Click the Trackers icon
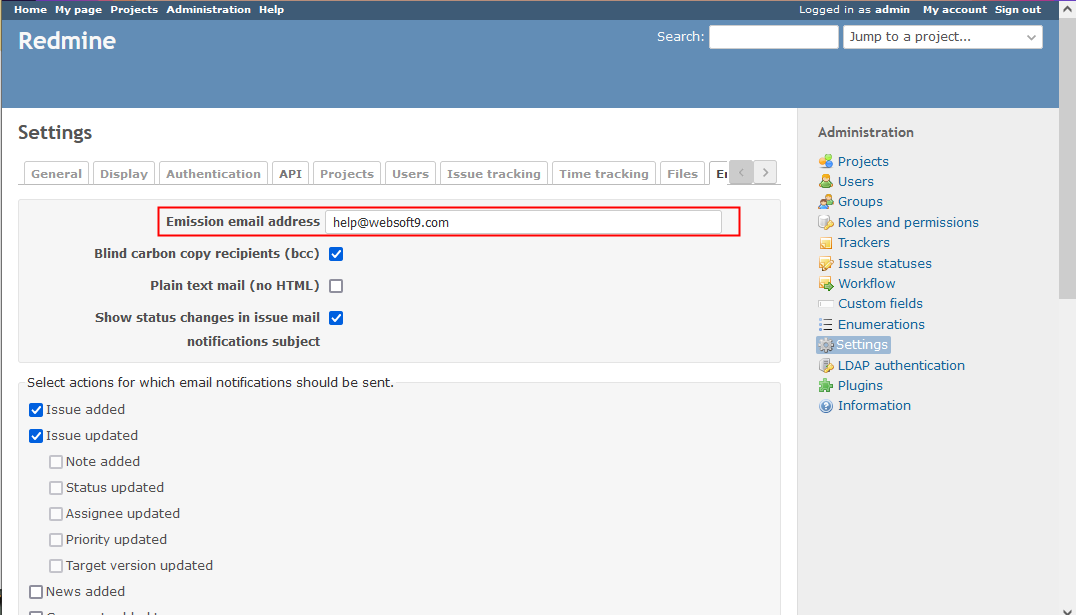The width and height of the screenshot is (1076, 615). [826, 243]
